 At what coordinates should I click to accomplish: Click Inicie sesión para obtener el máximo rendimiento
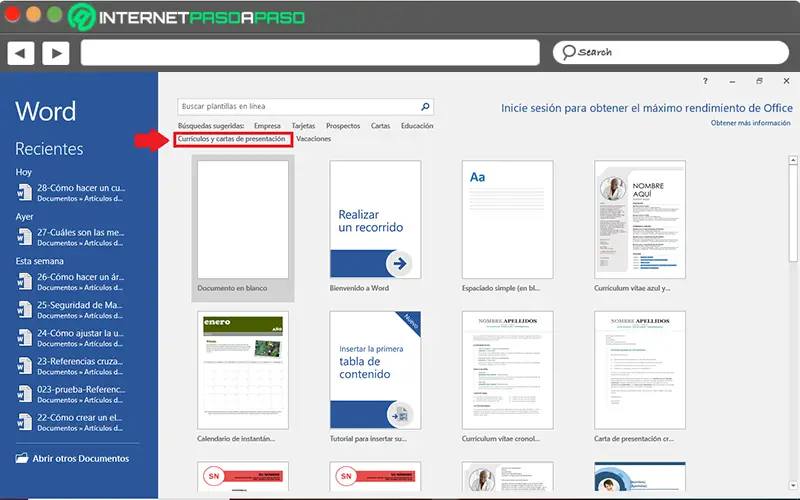646,108
